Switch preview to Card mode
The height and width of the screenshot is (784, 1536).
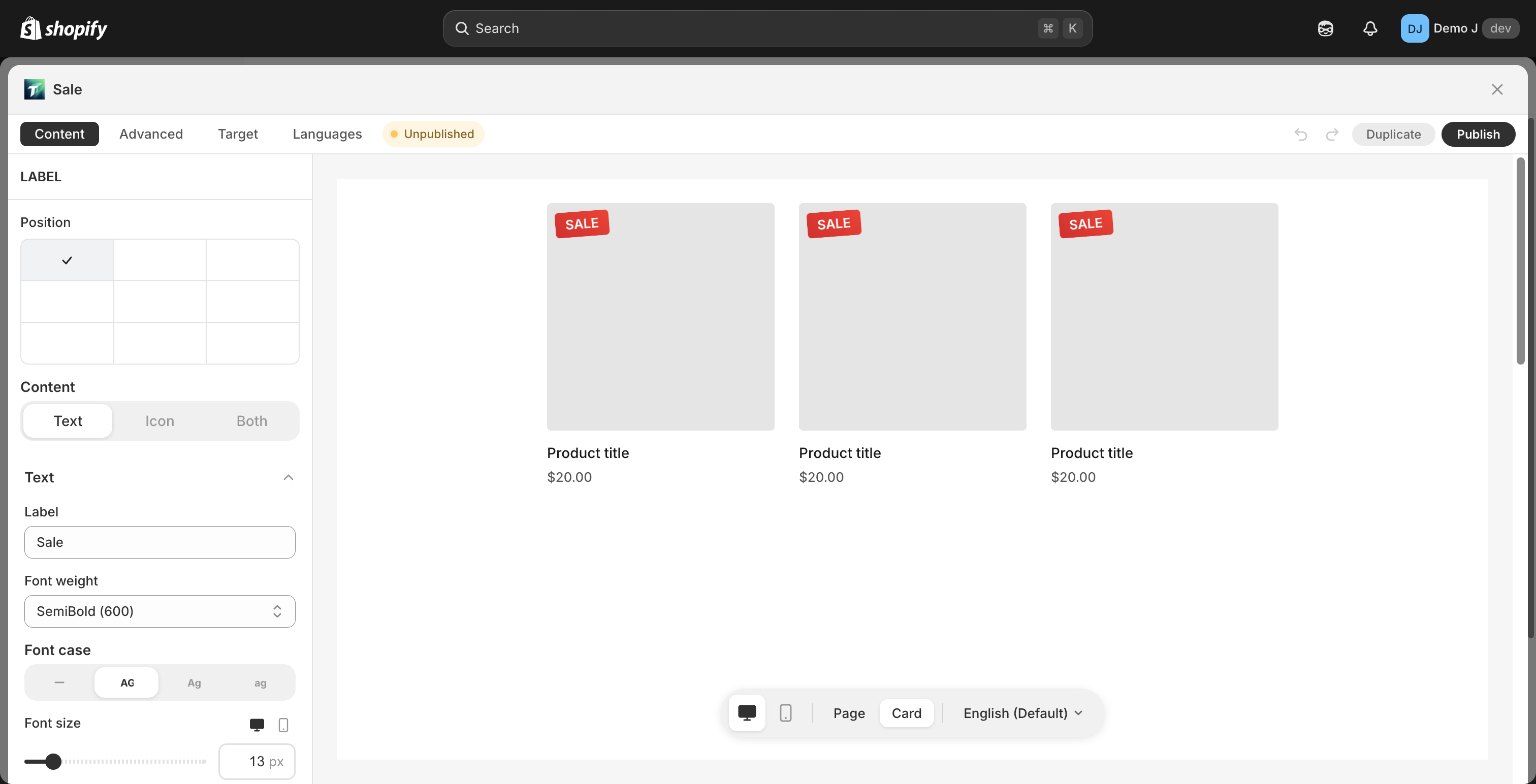(x=906, y=713)
